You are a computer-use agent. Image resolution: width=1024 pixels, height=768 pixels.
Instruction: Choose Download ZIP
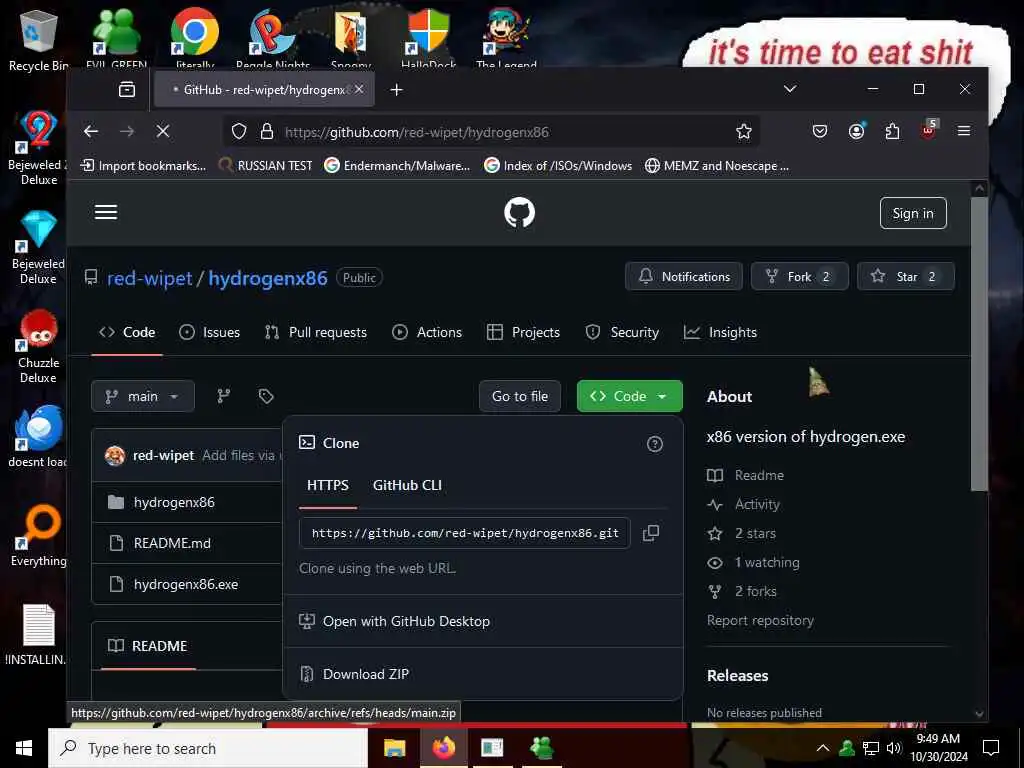366,674
